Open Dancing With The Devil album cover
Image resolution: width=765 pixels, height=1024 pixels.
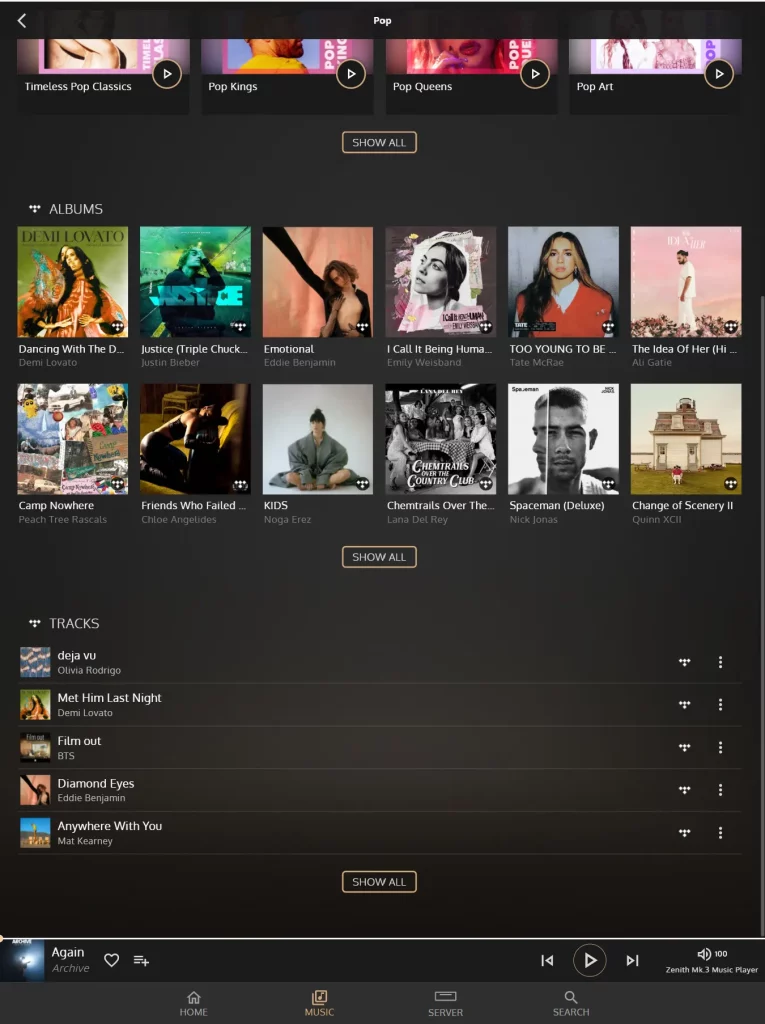(73, 281)
